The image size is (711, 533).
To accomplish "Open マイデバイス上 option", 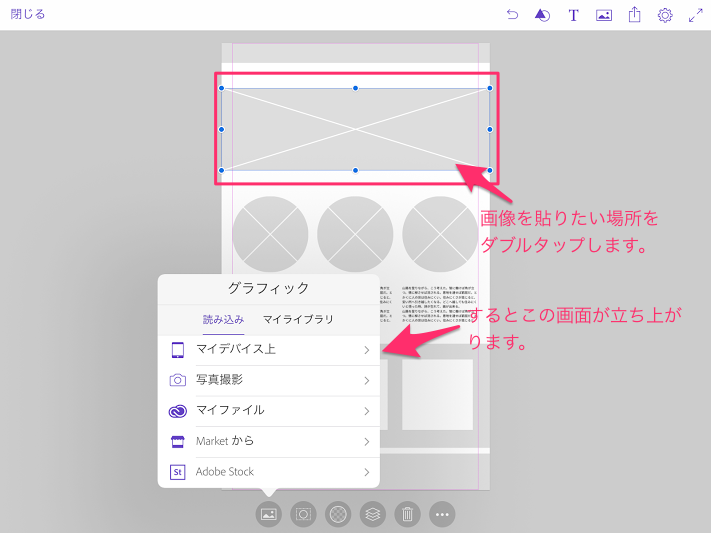I will [x=269, y=350].
